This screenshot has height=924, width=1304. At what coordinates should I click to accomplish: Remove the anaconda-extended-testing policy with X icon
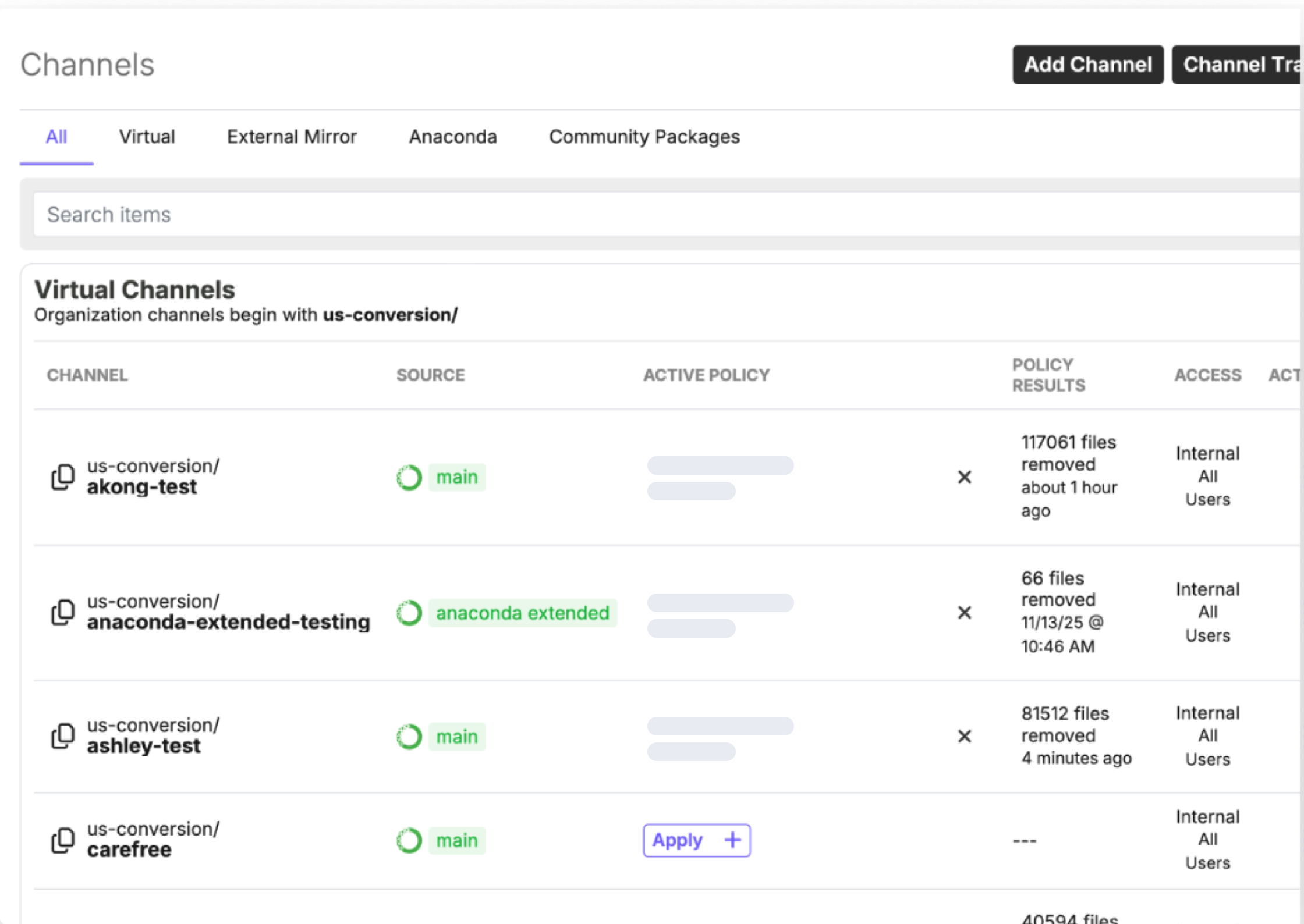[x=964, y=612]
